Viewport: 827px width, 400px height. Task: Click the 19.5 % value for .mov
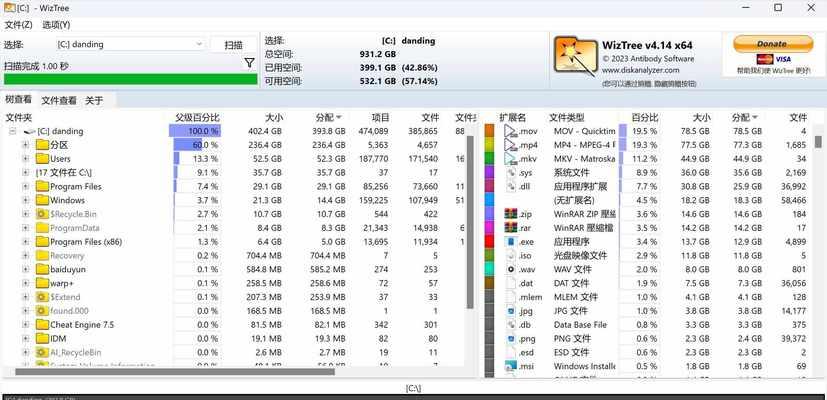645,131
